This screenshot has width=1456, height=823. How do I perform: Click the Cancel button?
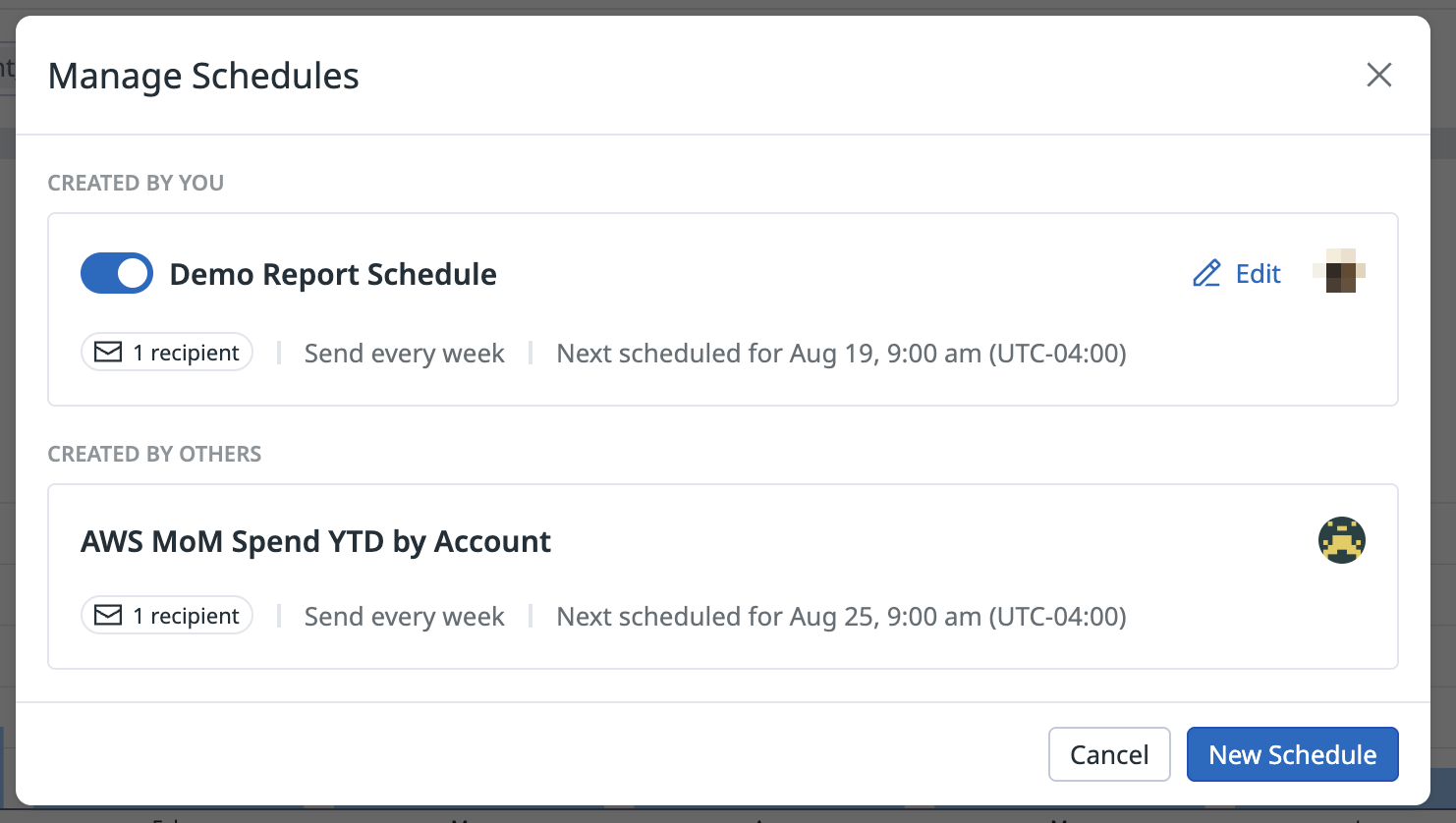1109,754
